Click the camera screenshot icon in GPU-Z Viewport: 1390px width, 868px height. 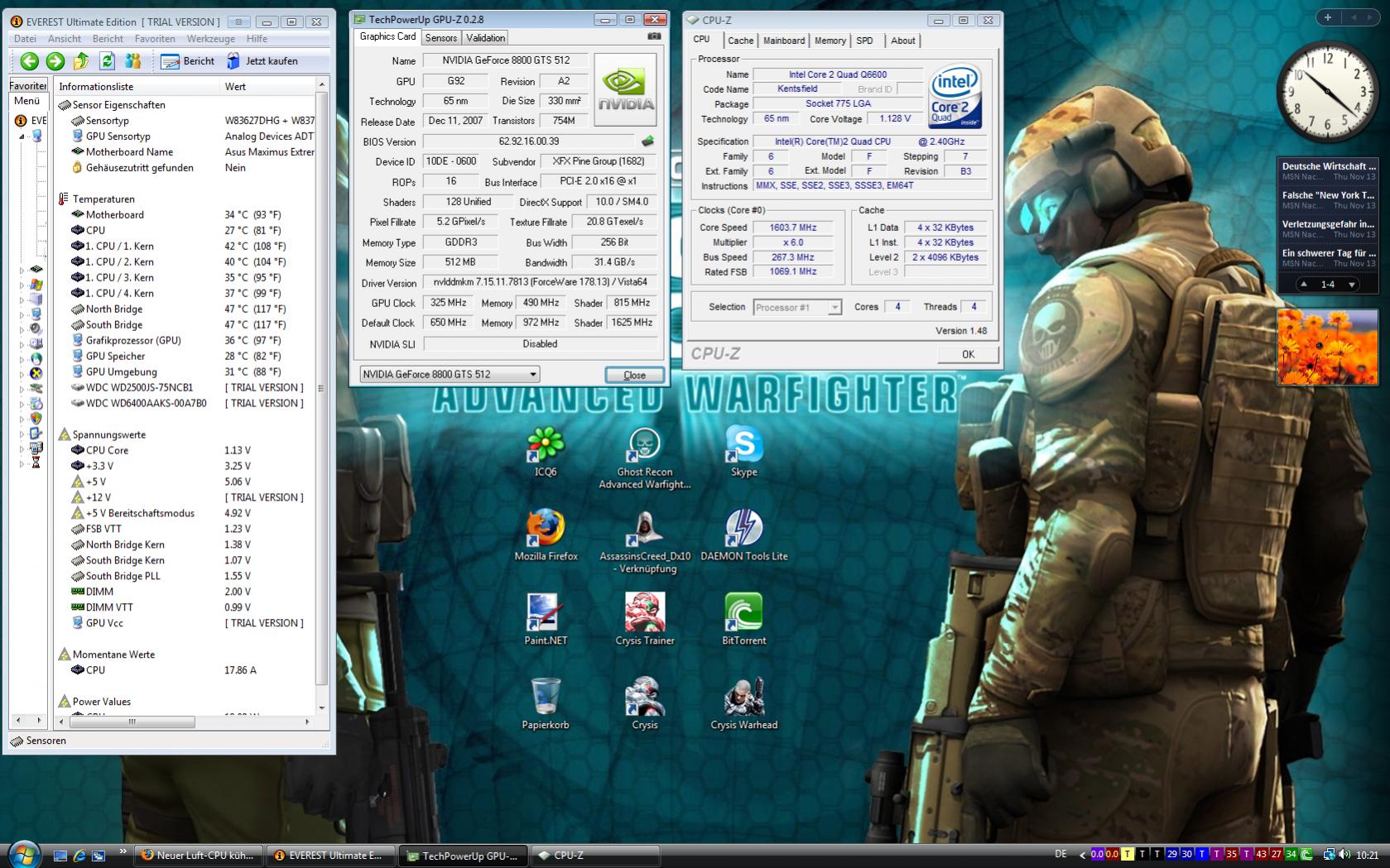(x=654, y=36)
